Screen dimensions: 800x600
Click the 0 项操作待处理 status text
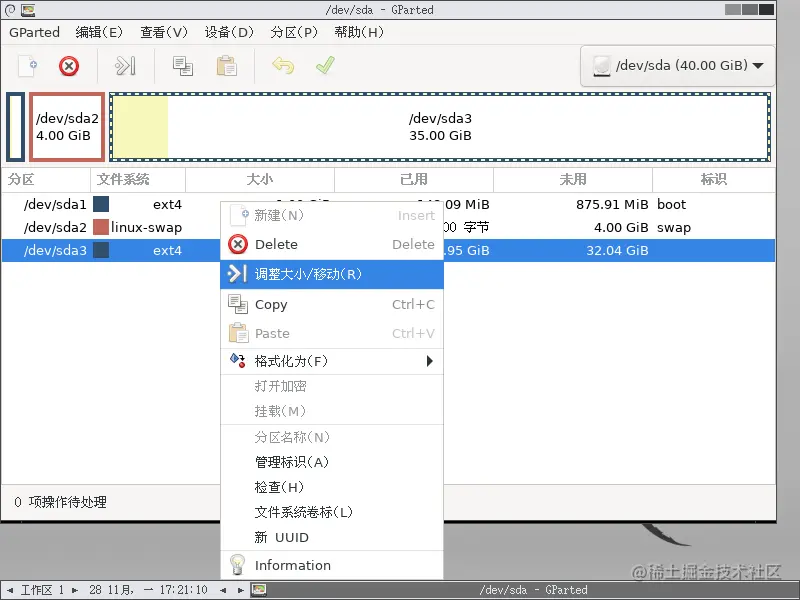click(61, 502)
